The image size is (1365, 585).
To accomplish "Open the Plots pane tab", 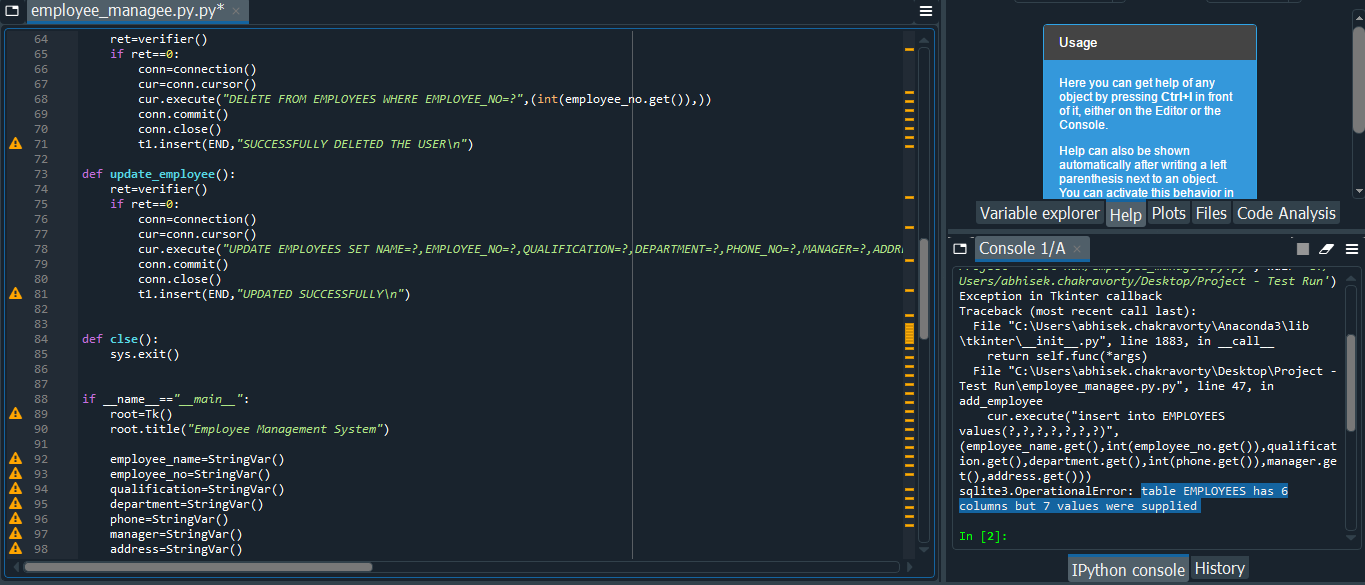I will tap(1168, 213).
